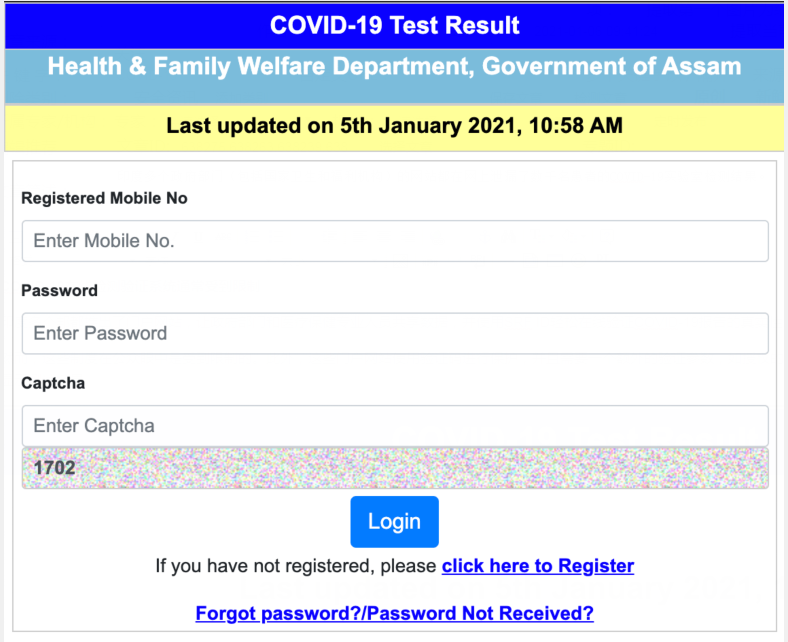Click the blue Login button
The height and width of the screenshot is (642, 788).
point(395,521)
